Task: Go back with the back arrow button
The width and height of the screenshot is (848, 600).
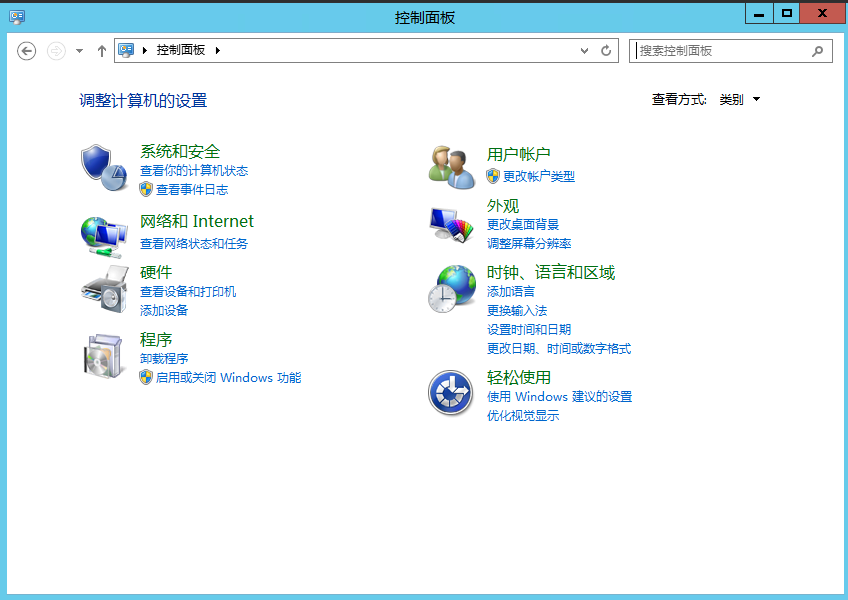Action: 27,51
